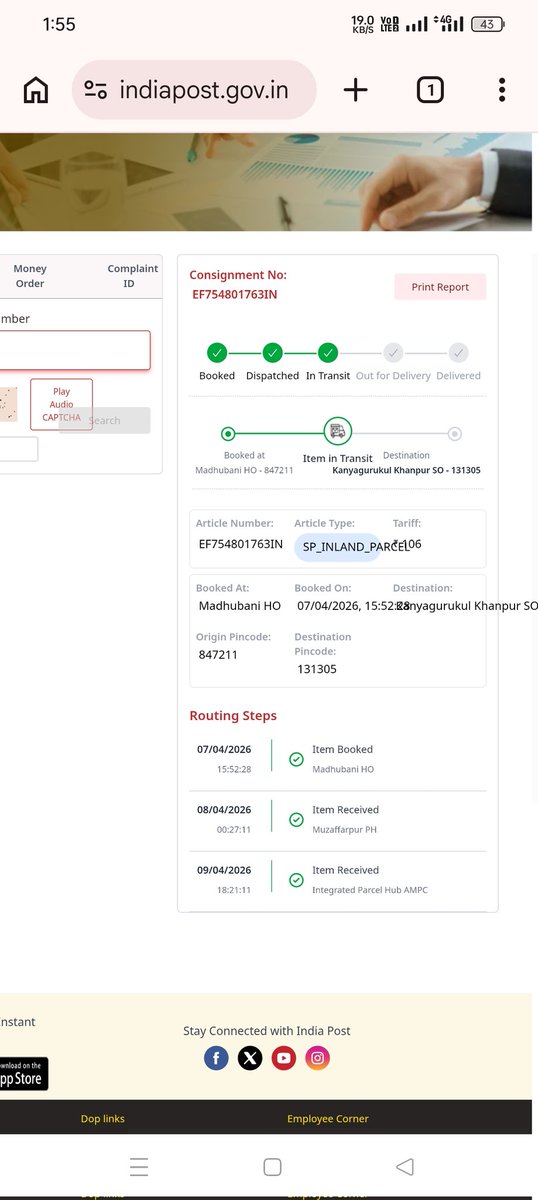Open India Post YouTube icon
Image resolution: width=538 pixels, height=1200 pixels.
(x=284, y=1058)
